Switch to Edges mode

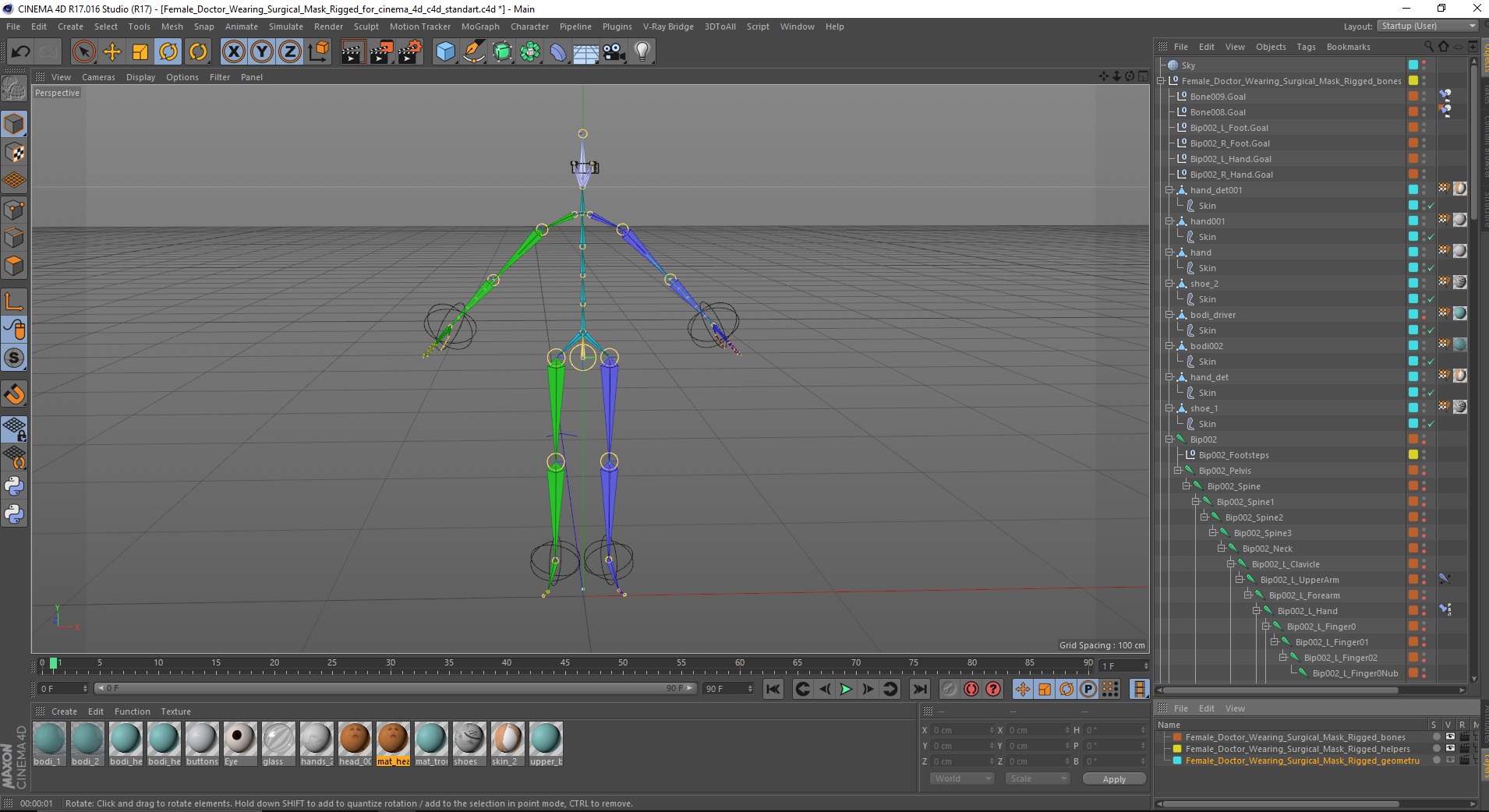[14, 237]
